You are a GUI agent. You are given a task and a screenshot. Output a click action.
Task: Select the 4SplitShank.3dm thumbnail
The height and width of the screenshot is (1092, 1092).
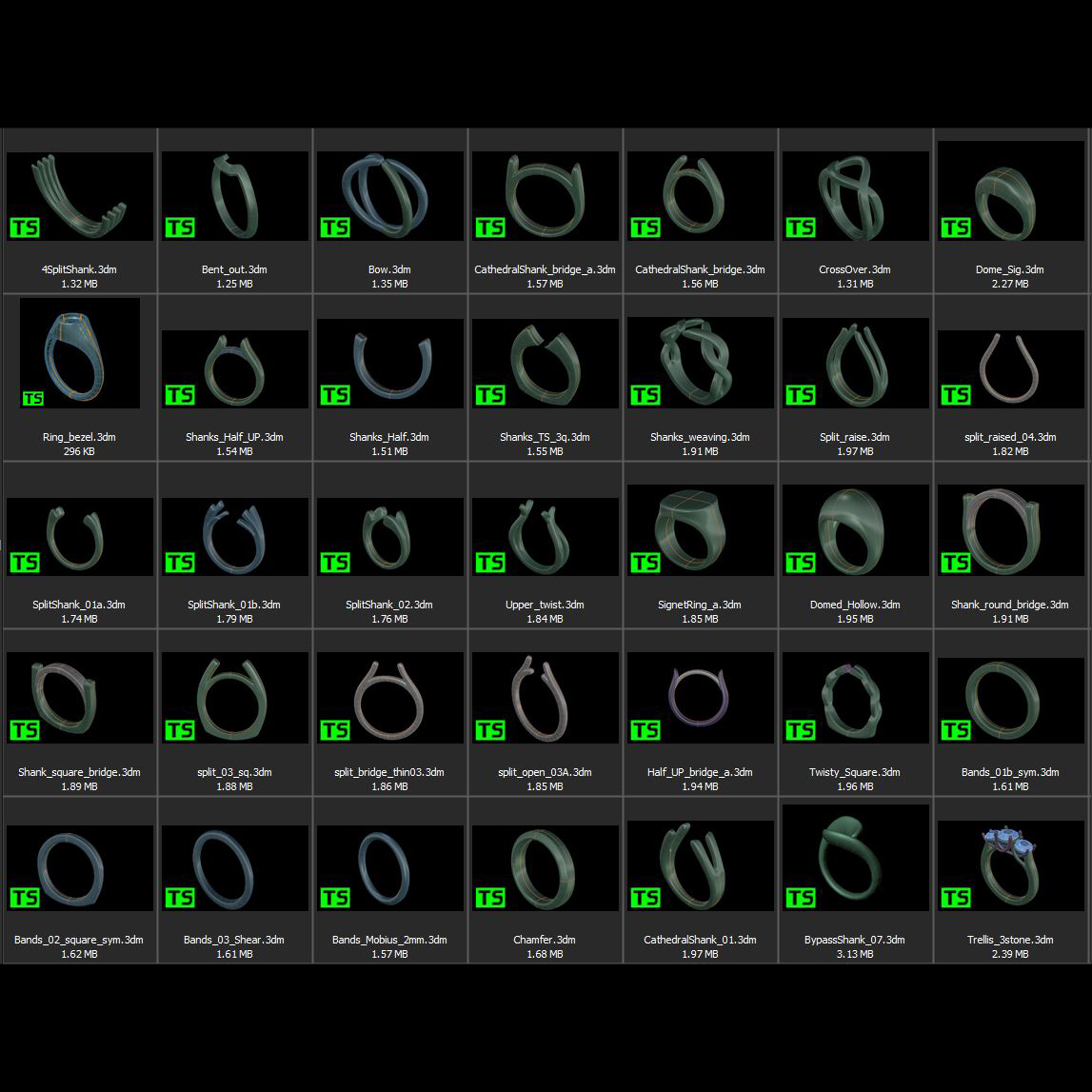coord(79,196)
